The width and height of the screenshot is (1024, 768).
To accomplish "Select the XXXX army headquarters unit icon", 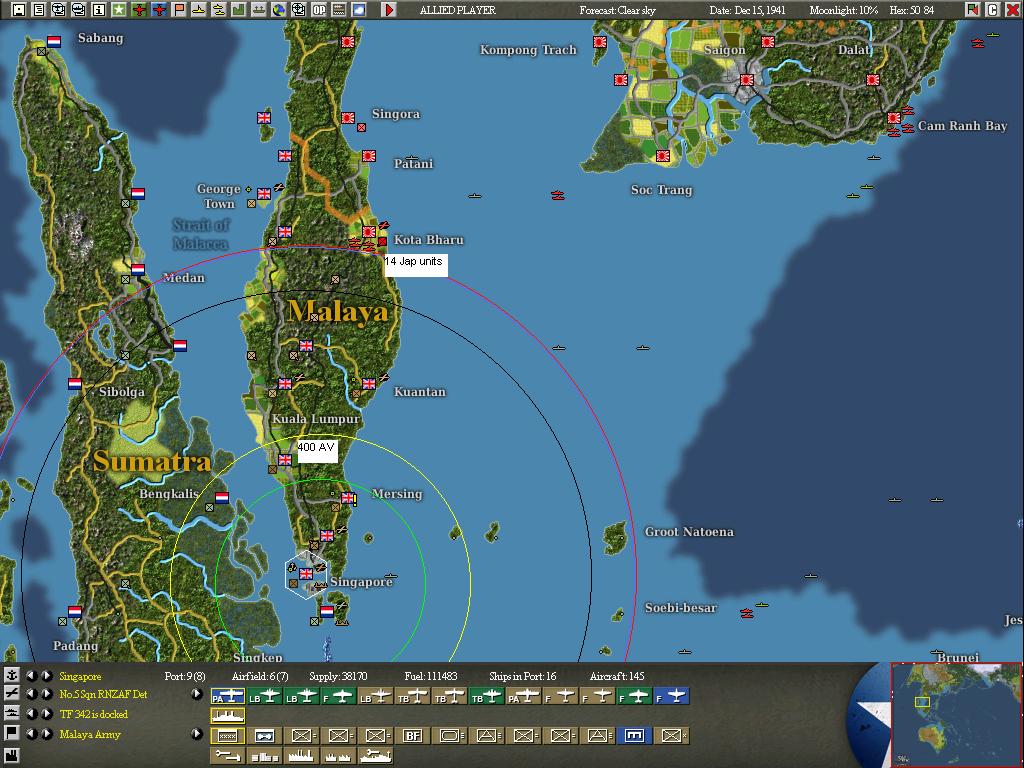I will [228, 735].
